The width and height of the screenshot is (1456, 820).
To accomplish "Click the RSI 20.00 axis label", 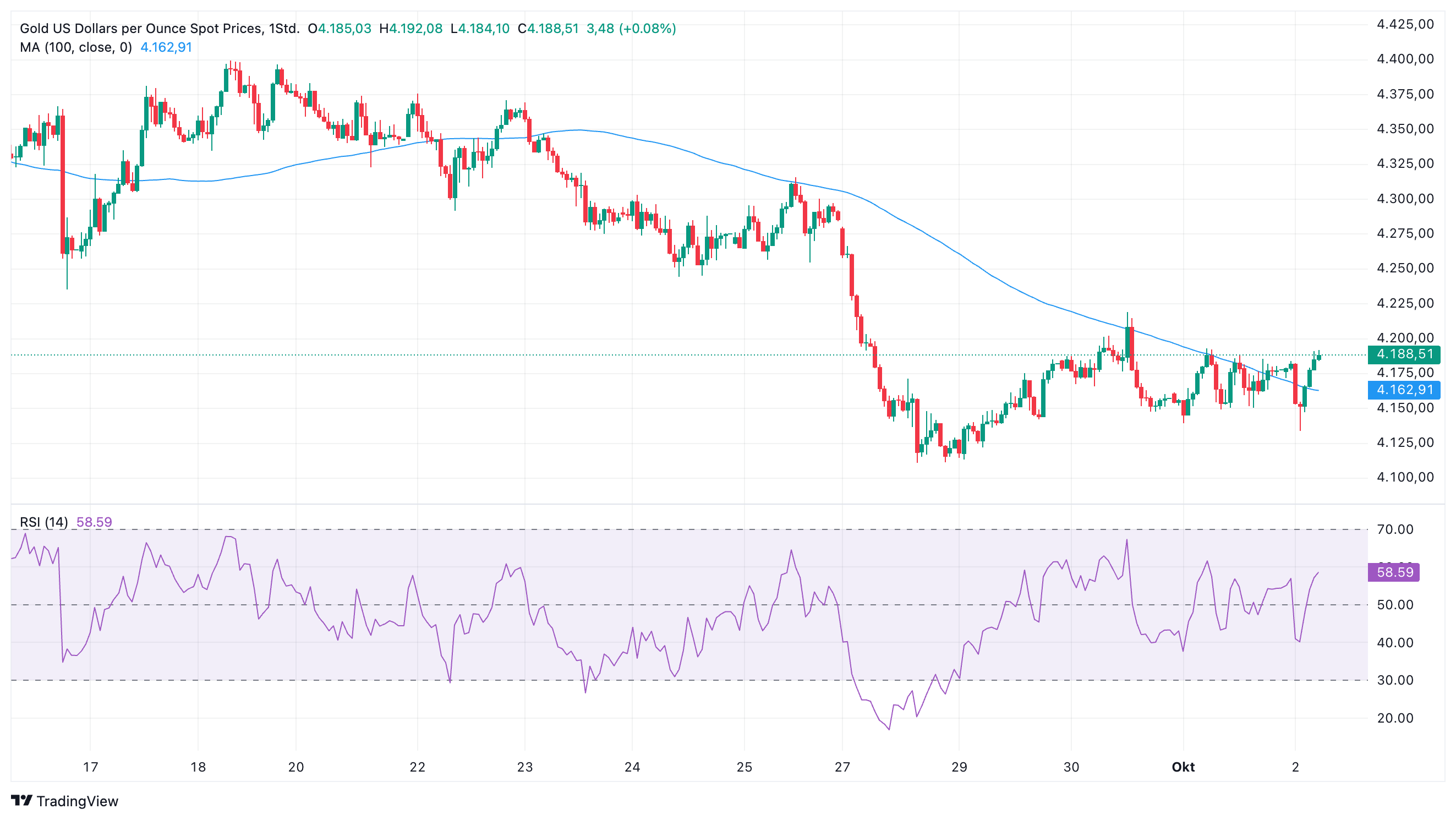I will pos(1395,718).
